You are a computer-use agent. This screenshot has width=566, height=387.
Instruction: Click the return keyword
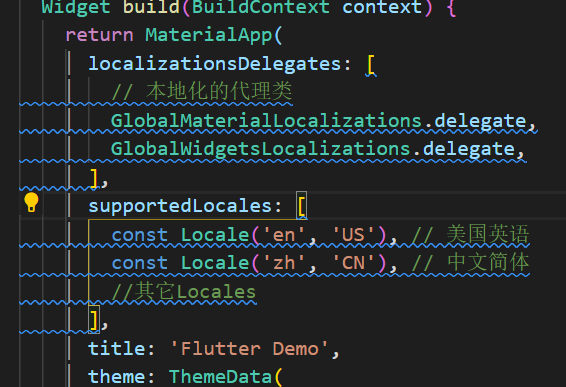coord(99,35)
